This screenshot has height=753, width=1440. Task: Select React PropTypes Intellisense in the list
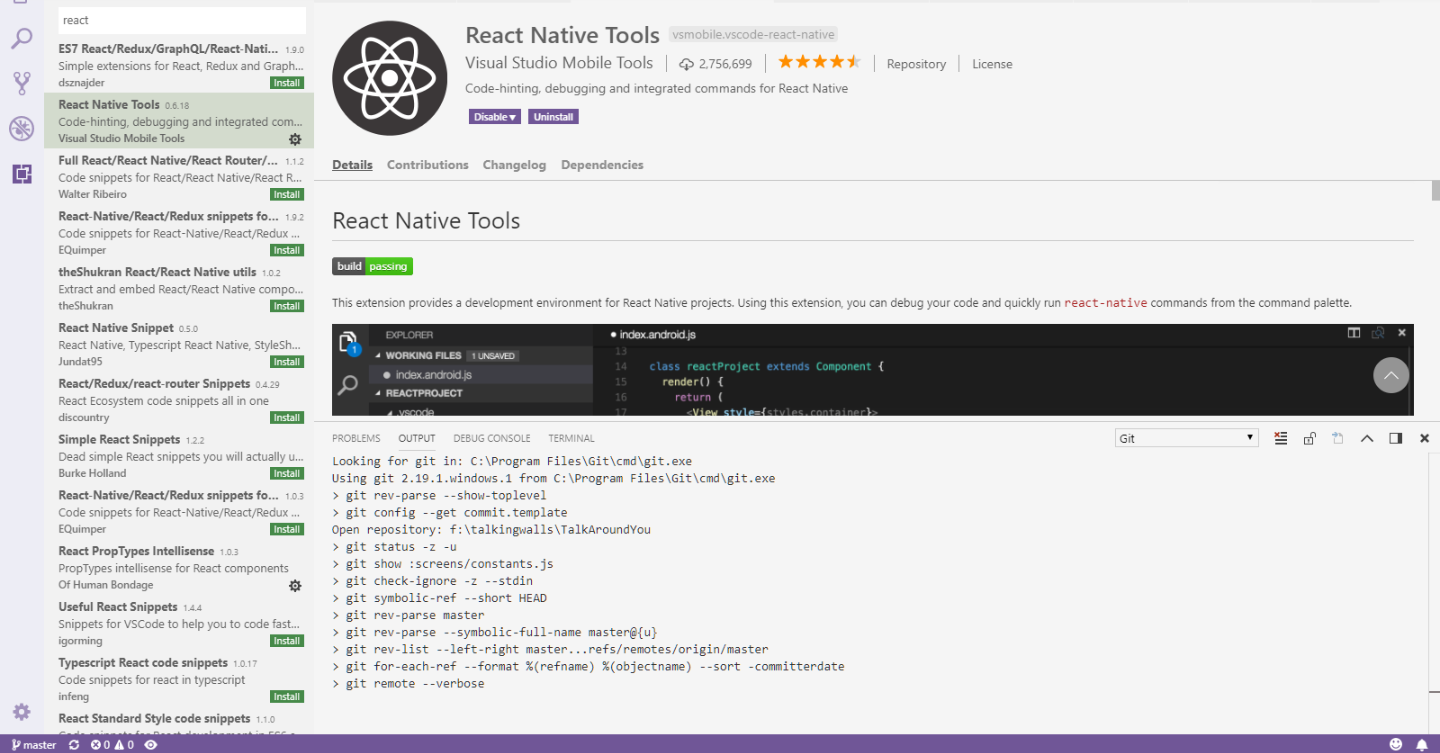click(x=179, y=568)
